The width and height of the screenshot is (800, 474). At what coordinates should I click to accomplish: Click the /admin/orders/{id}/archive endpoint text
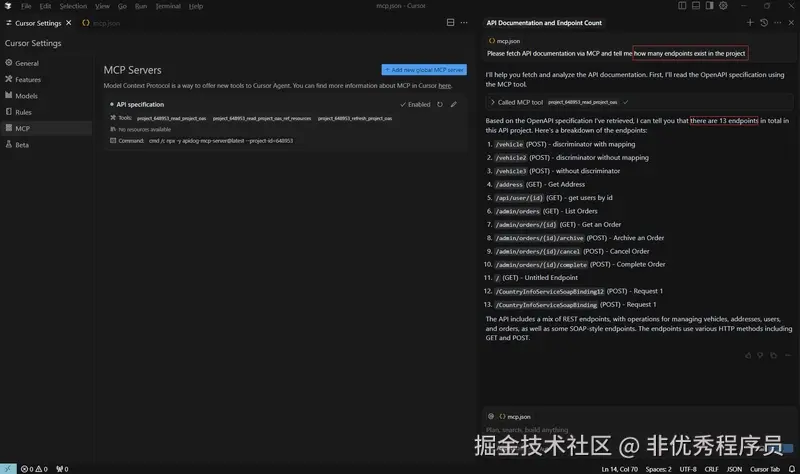[539, 238]
